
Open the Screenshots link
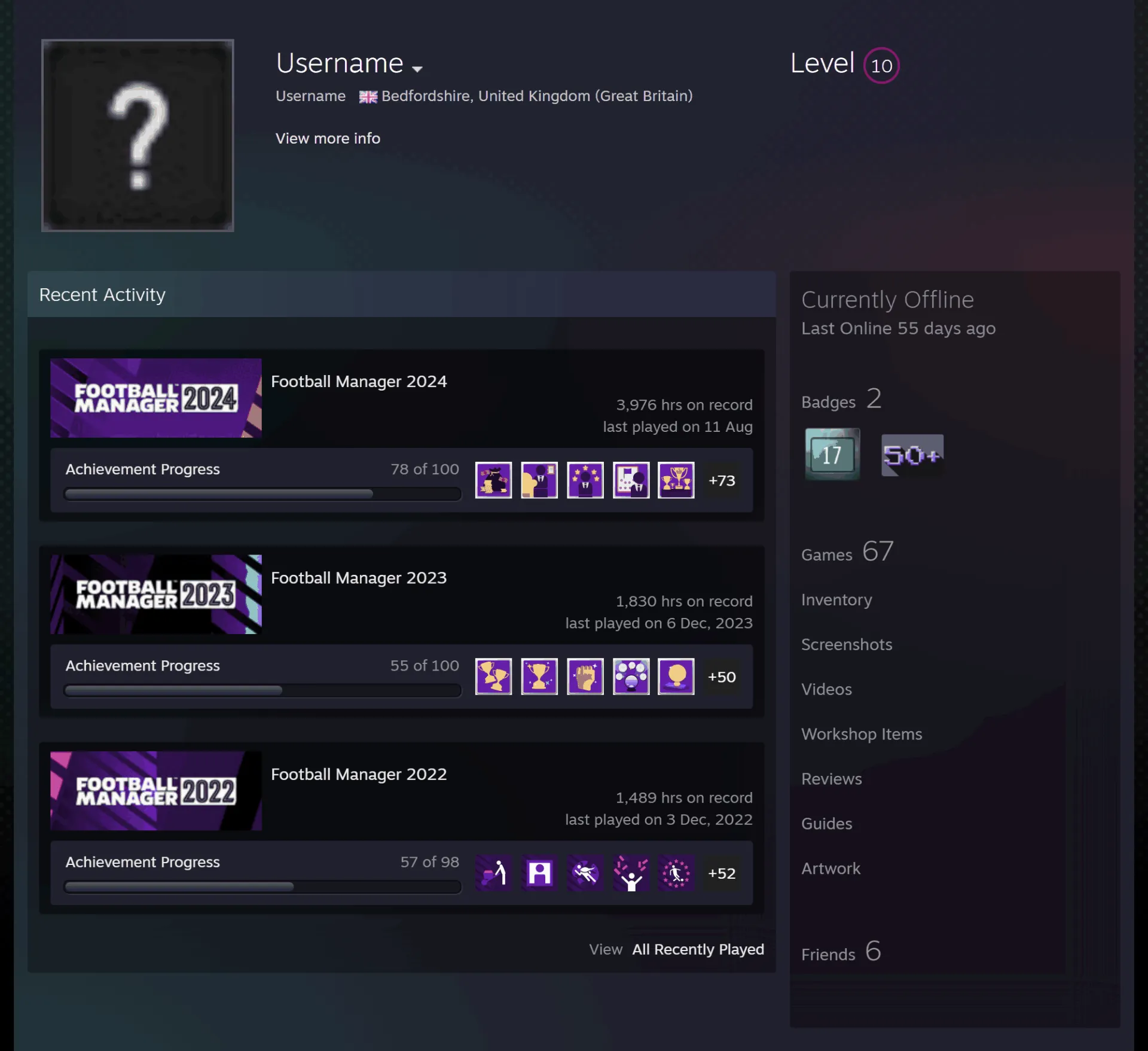(x=847, y=644)
